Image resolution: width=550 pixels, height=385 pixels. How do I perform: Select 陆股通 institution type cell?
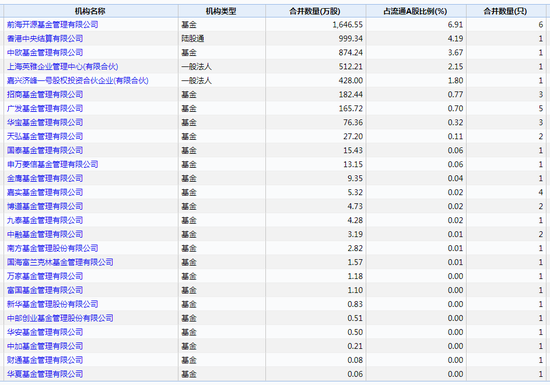193,39
